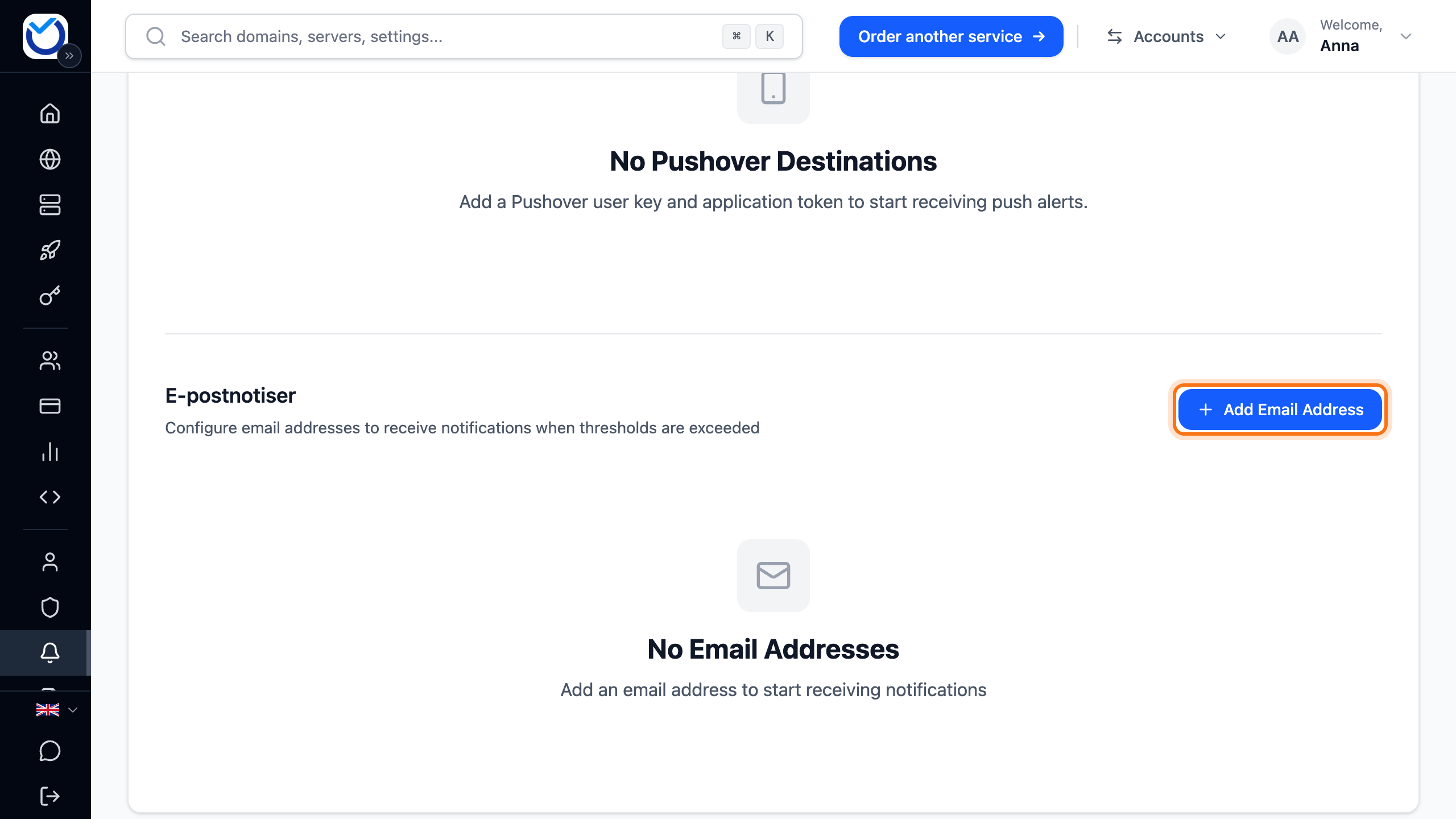
Task: Open the shield security icon
Action: 50,607
